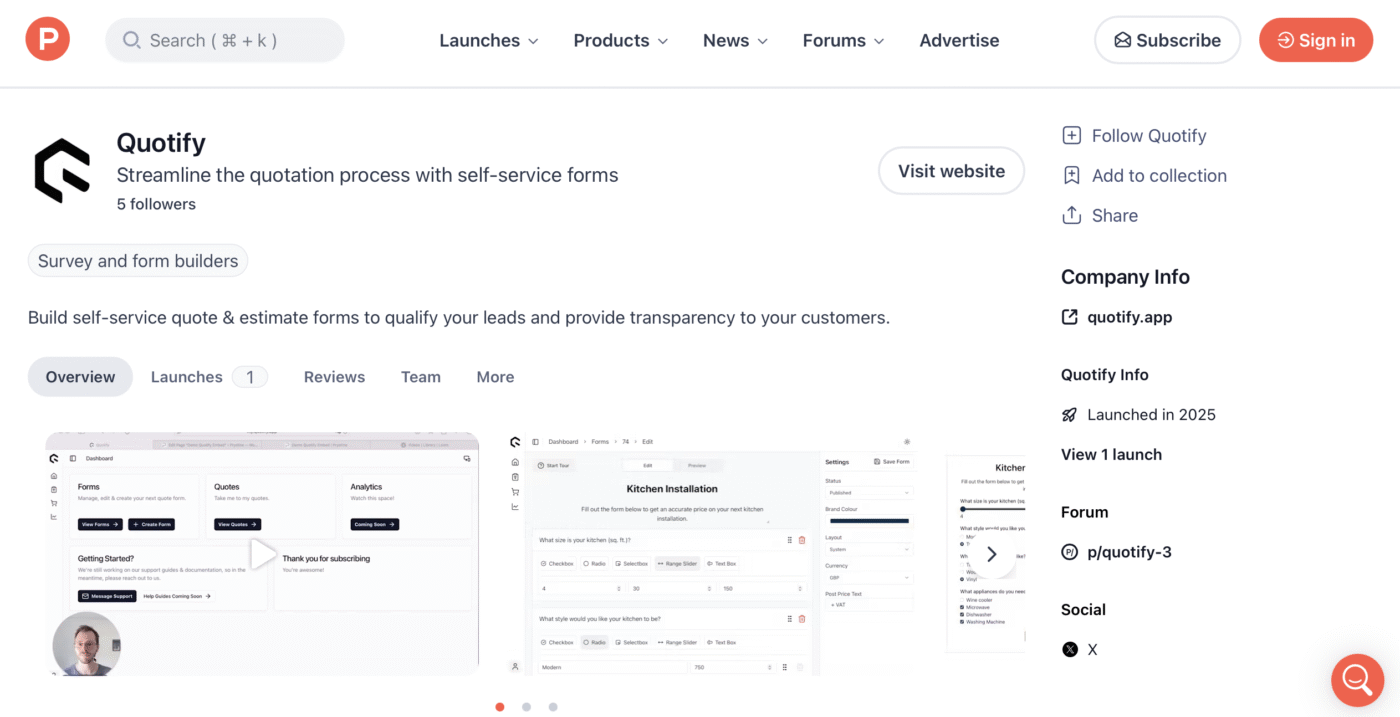Screen dimensions: 1400x717
Task: Click the Subscribe button
Action: (x=1167, y=40)
